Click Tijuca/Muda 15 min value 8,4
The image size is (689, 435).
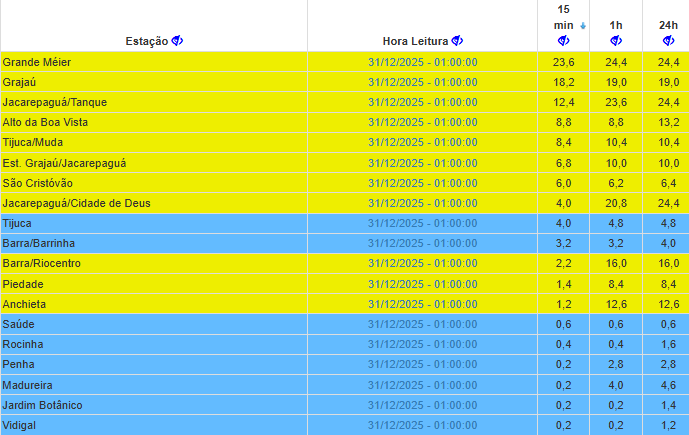click(563, 142)
